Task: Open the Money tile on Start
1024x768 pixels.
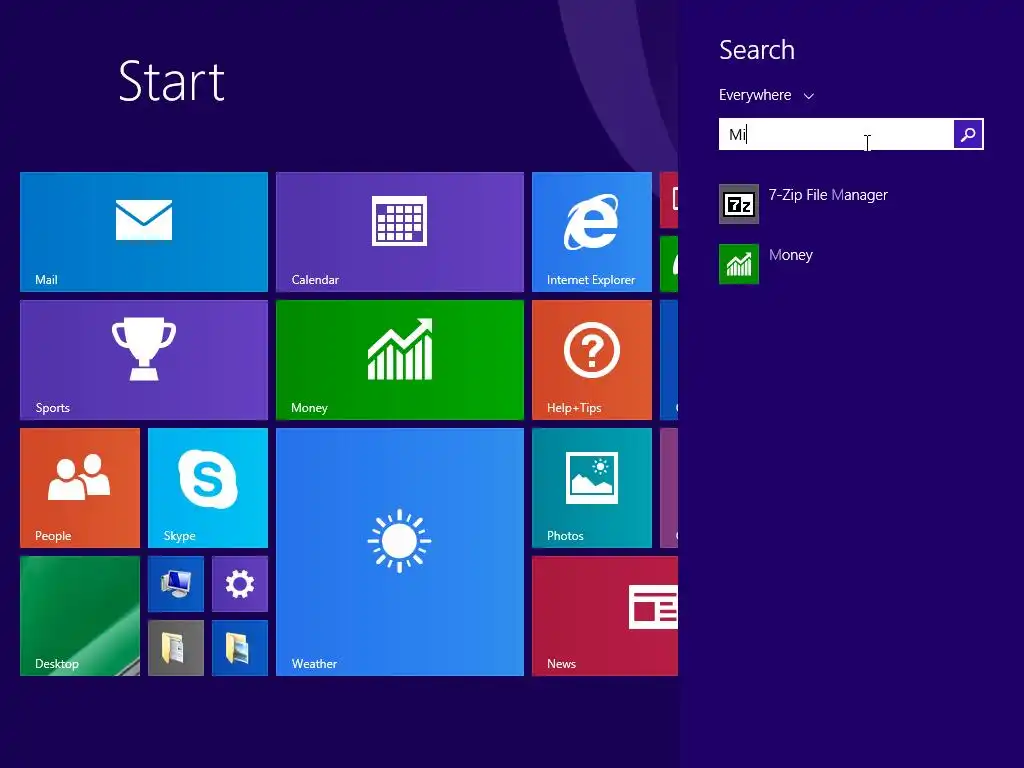Action: tap(400, 360)
